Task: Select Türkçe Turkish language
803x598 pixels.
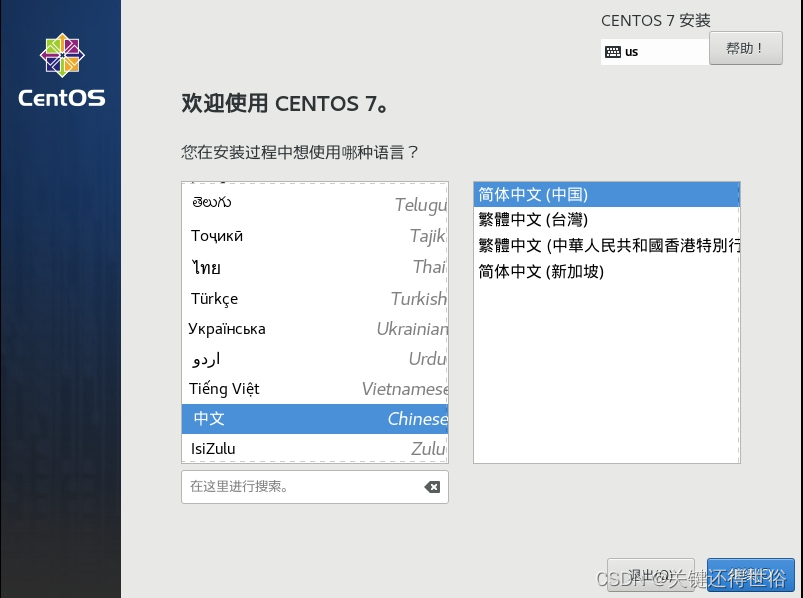Action: click(300, 297)
